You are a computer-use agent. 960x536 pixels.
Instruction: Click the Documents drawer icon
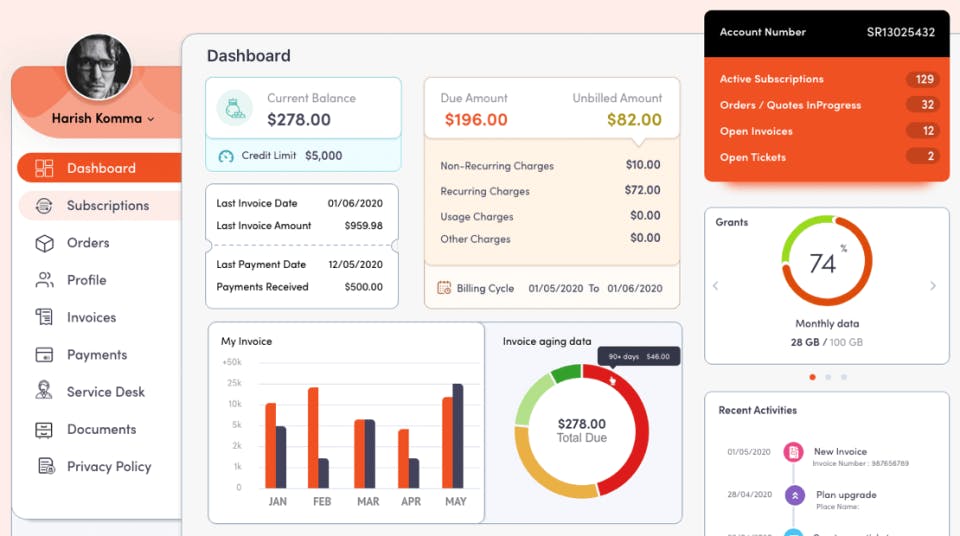coord(44,429)
